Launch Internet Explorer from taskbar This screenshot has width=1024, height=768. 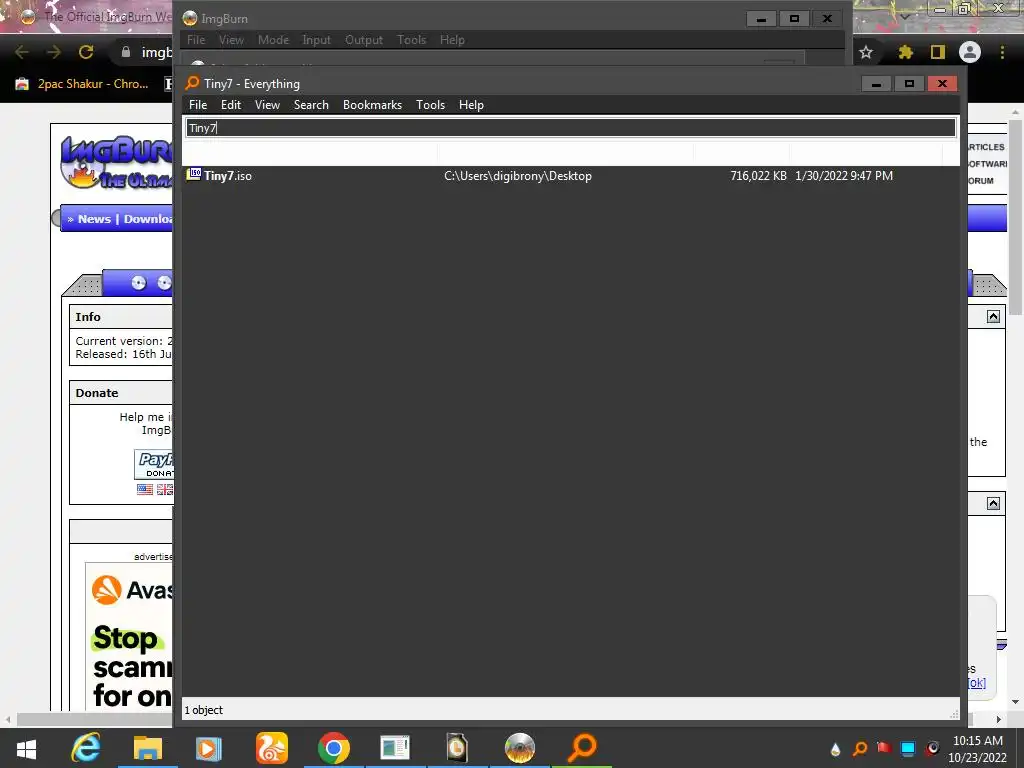(x=86, y=748)
